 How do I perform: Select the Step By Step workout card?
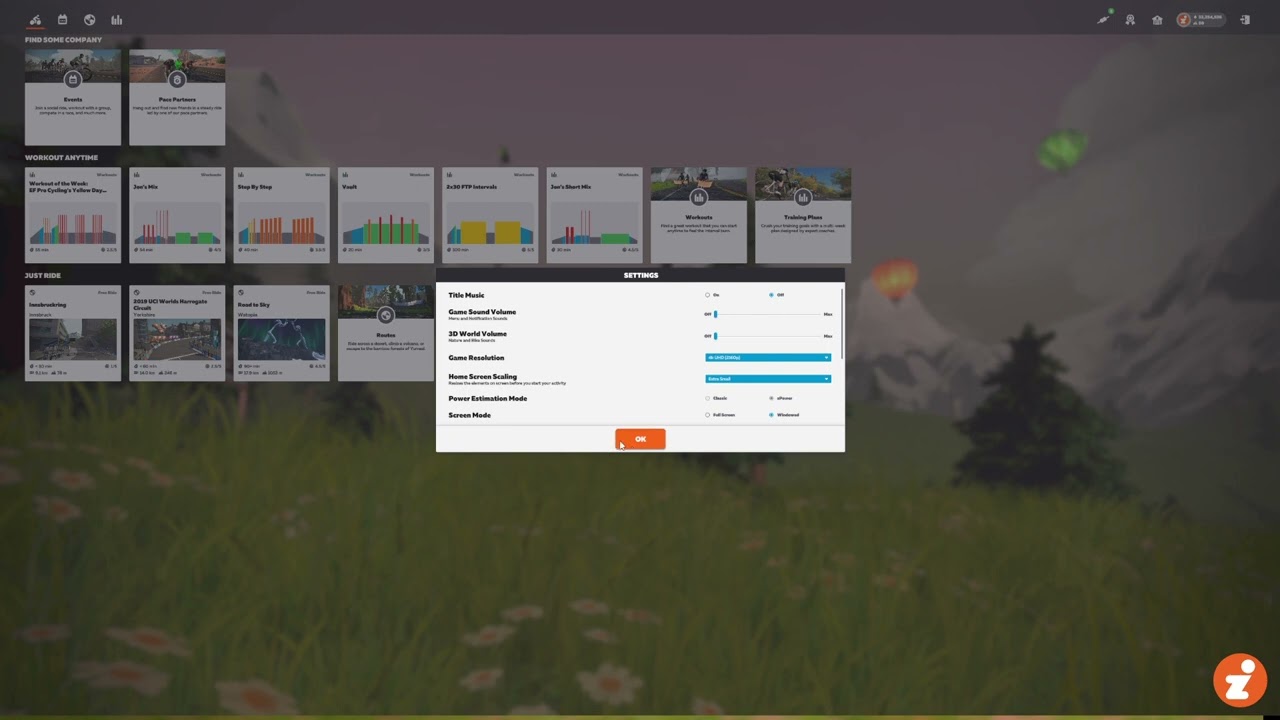[282, 215]
